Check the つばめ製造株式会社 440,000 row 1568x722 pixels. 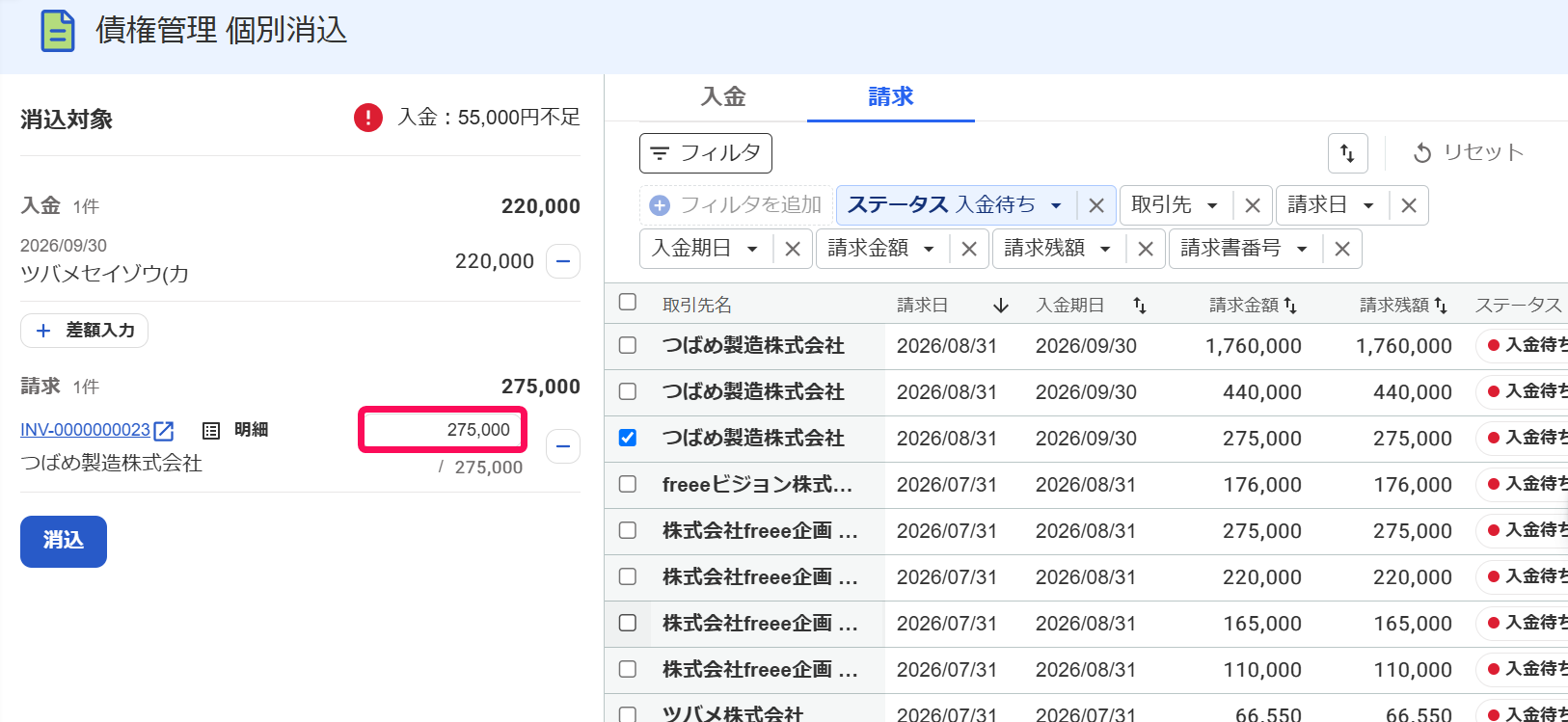[628, 391]
